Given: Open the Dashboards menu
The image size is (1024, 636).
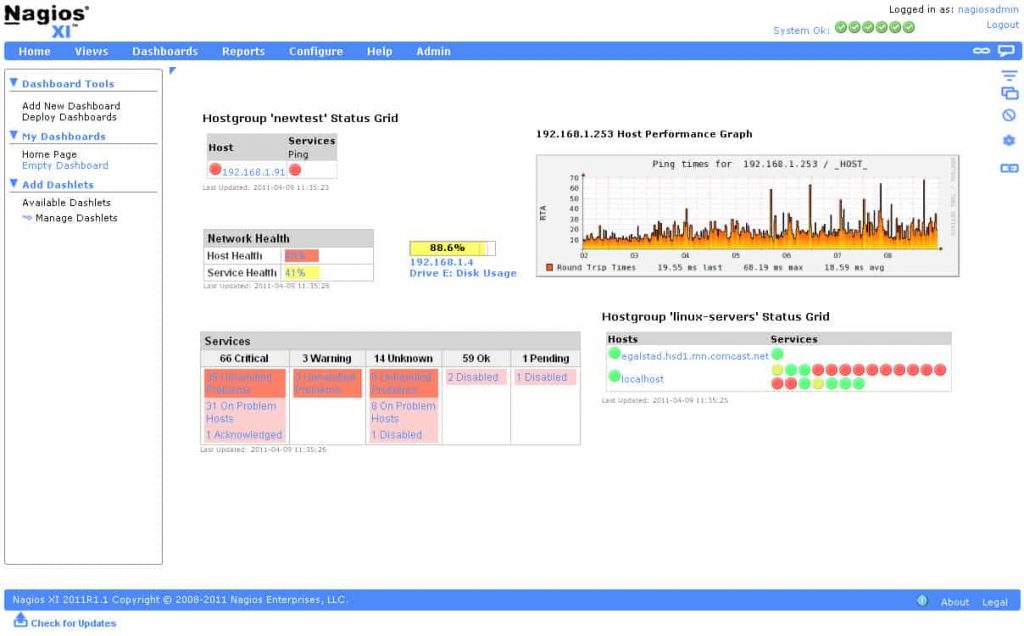Looking at the screenshot, I should pyautogui.click(x=165, y=51).
